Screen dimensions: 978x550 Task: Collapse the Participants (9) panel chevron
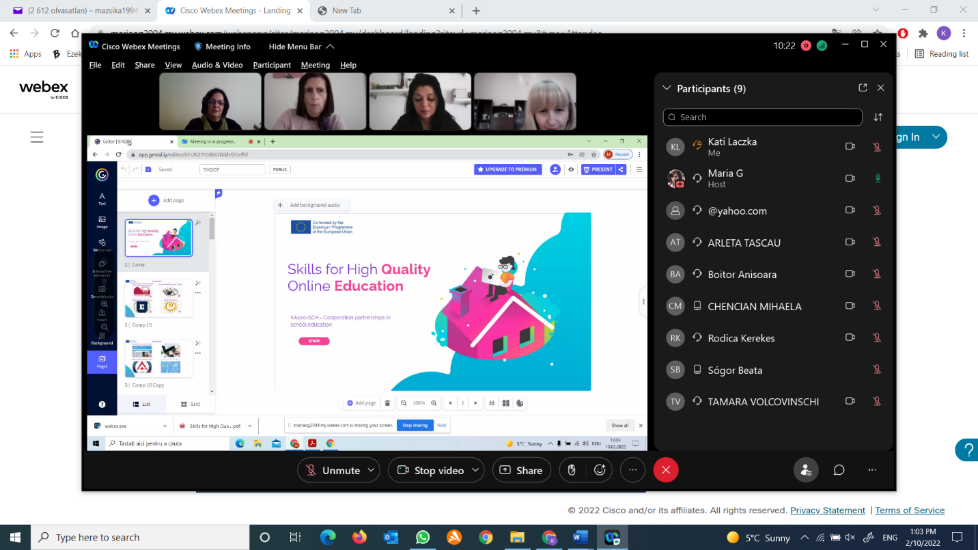667,88
